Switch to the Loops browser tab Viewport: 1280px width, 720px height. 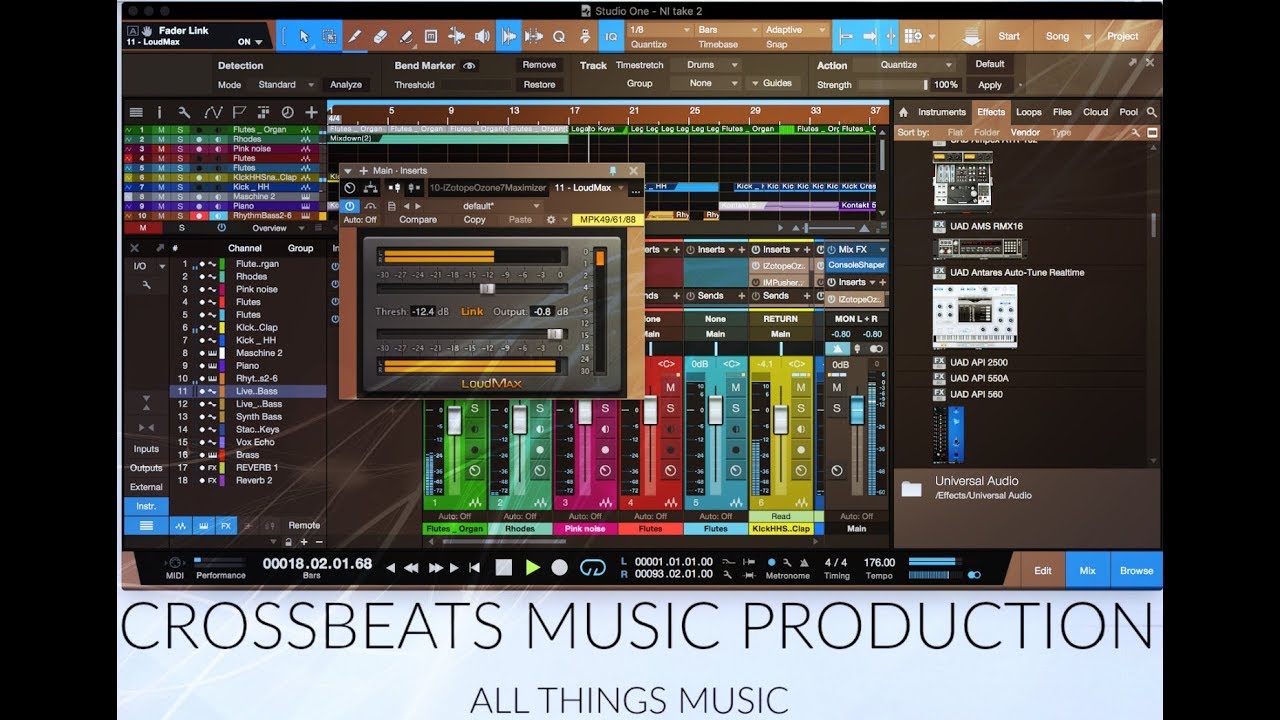(x=1028, y=112)
